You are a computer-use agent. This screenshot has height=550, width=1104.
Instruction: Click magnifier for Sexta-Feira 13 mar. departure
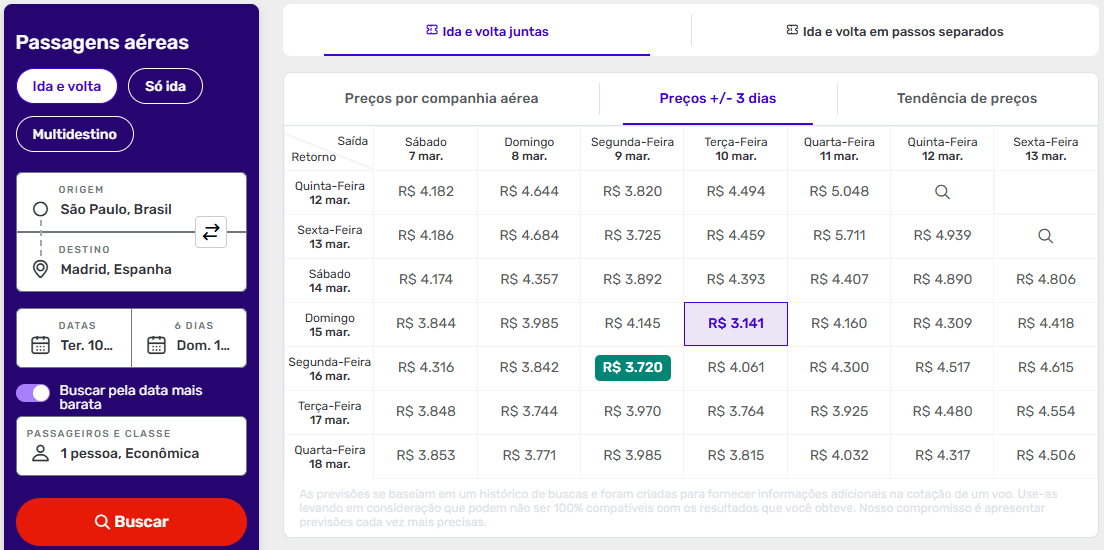point(1045,236)
